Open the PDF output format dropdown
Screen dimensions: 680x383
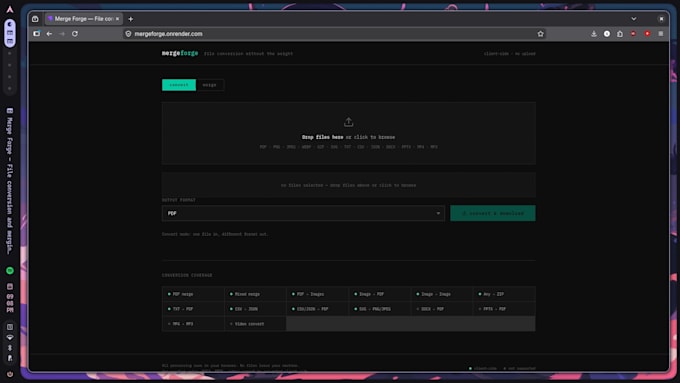pos(303,213)
